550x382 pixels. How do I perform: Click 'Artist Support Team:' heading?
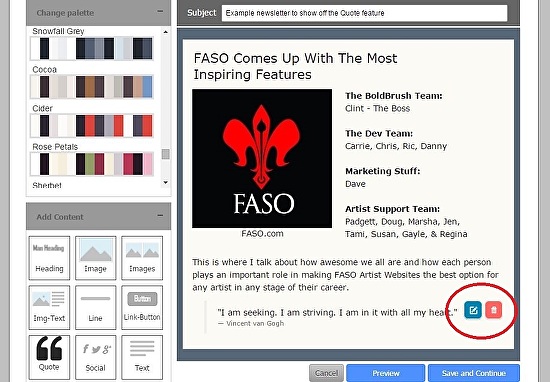[x=392, y=209]
